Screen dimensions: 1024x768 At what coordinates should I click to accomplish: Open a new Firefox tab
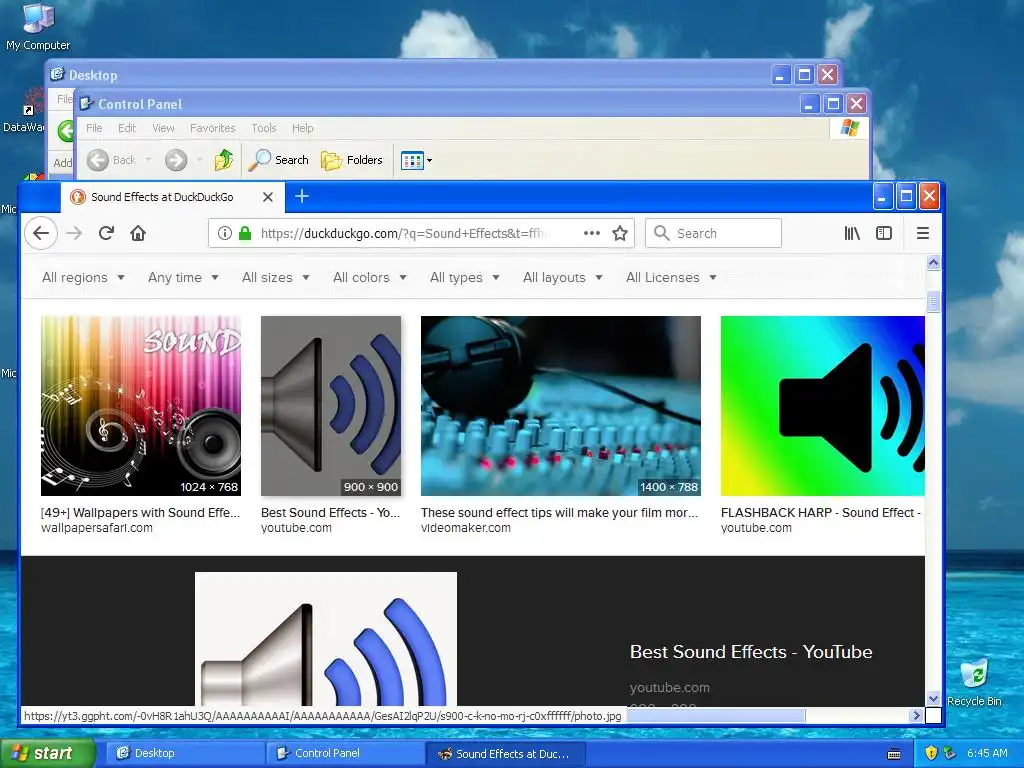[302, 196]
